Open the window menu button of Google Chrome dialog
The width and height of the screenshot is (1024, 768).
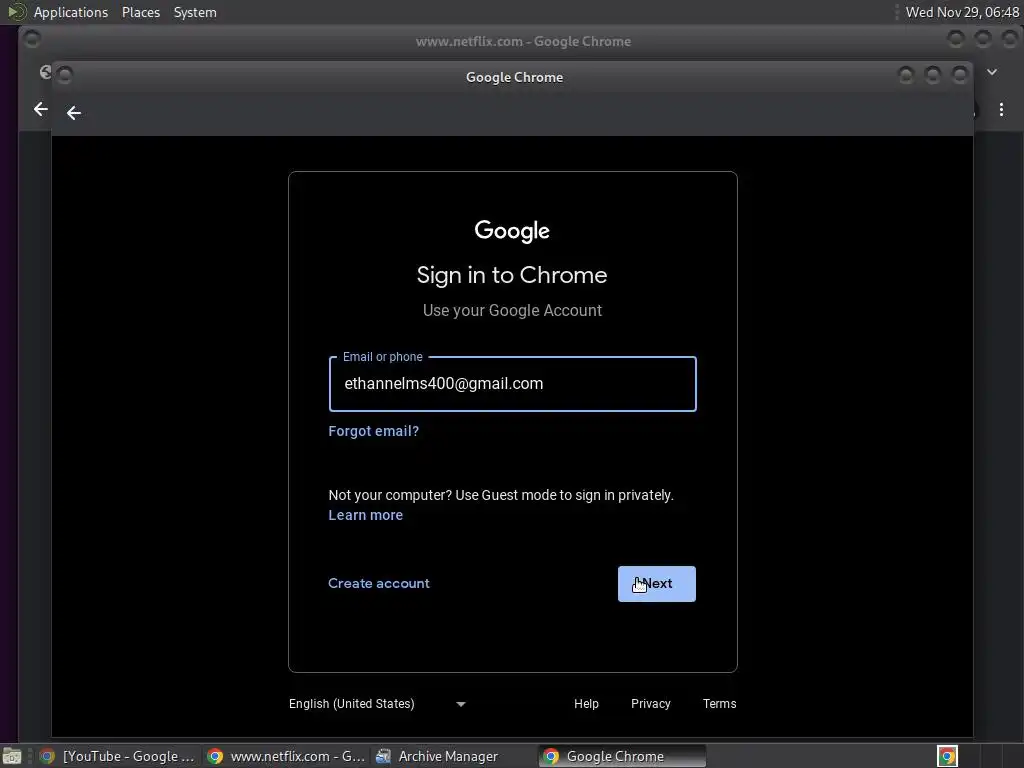click(65, 76)
